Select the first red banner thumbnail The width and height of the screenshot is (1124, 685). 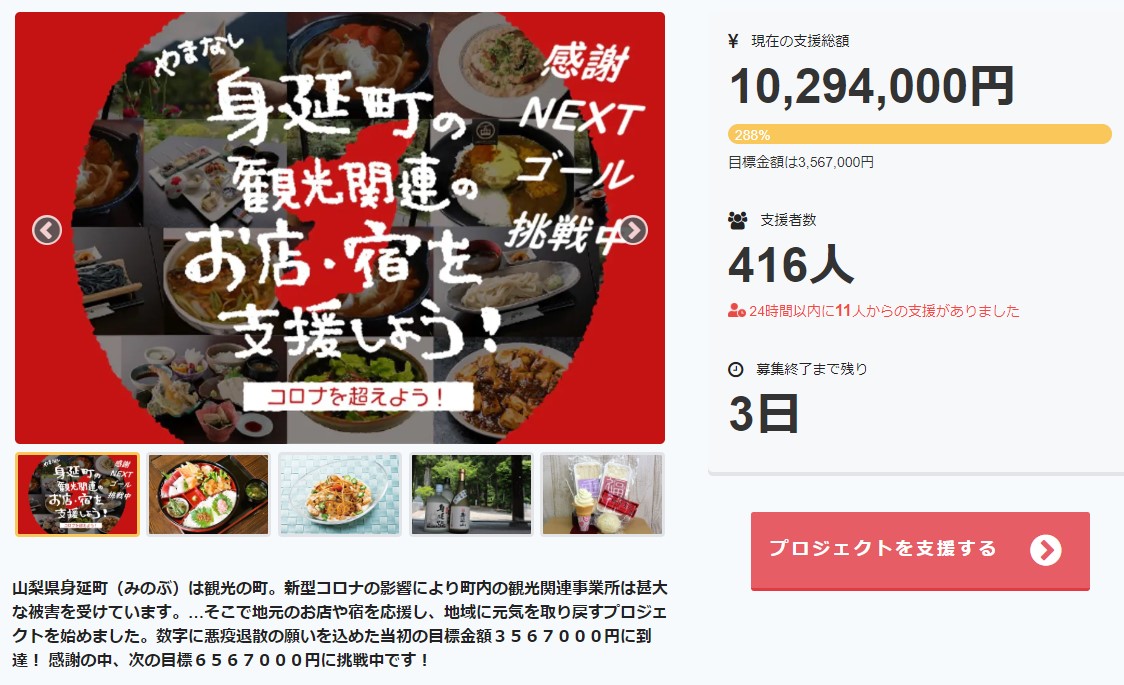click(77, 494)
